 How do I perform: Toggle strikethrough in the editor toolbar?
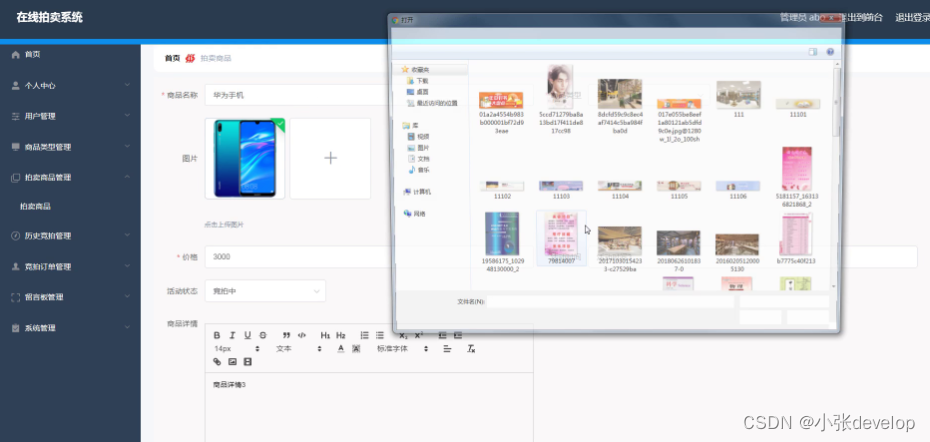click(x=263, y=335)
